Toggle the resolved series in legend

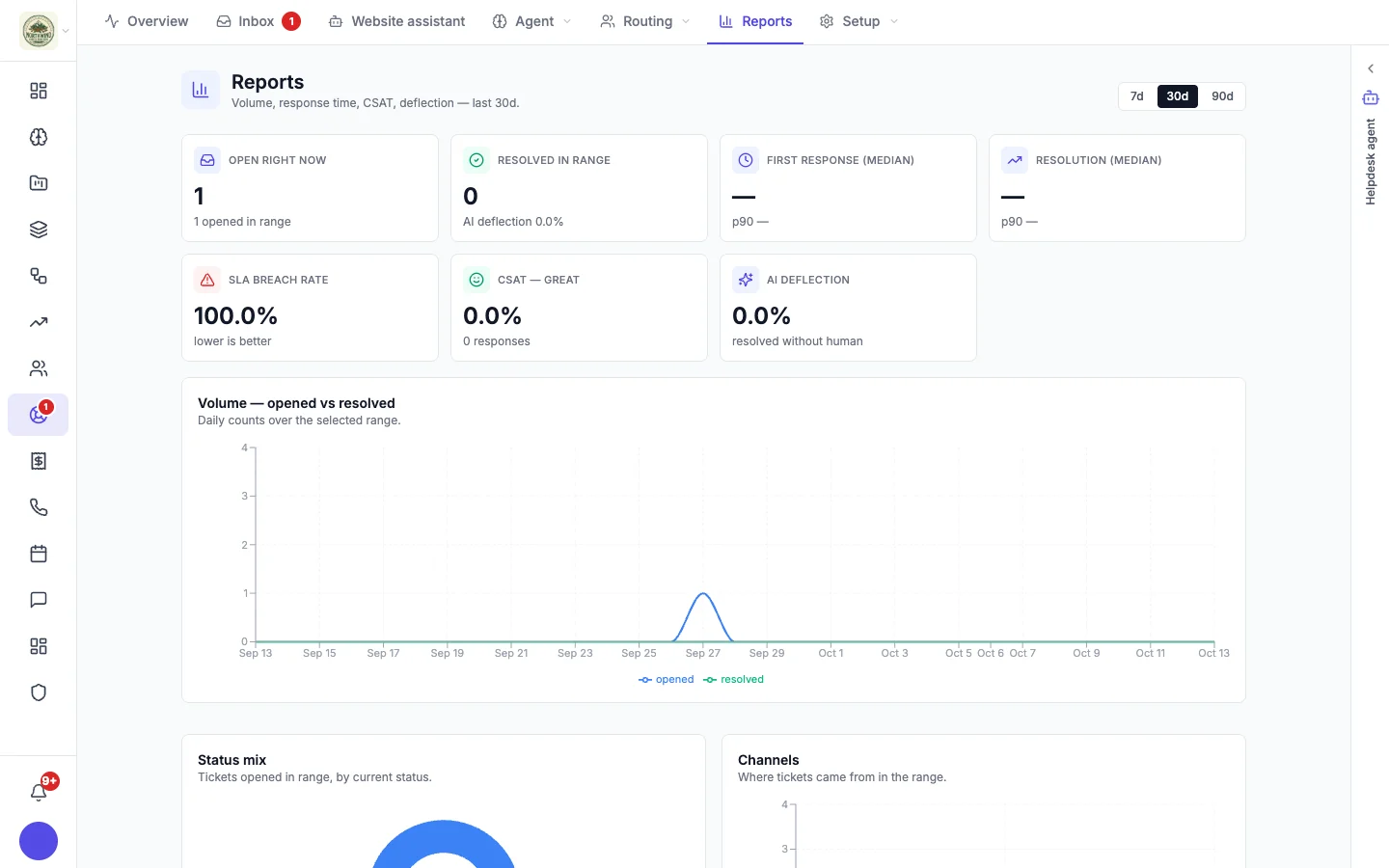(734, 680)
